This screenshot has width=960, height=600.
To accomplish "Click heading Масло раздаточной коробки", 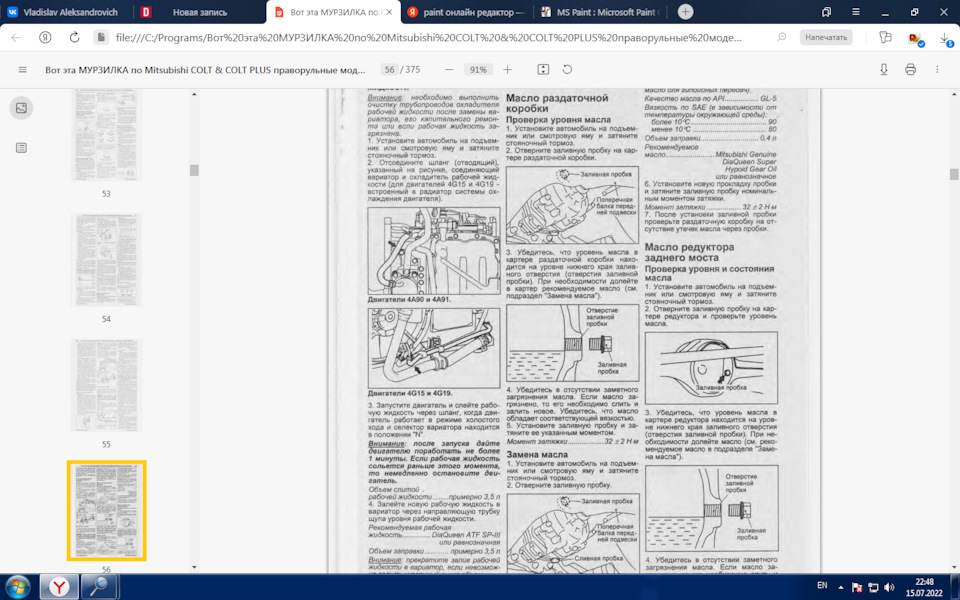I will pyautogui.click(x=557, y=103).
